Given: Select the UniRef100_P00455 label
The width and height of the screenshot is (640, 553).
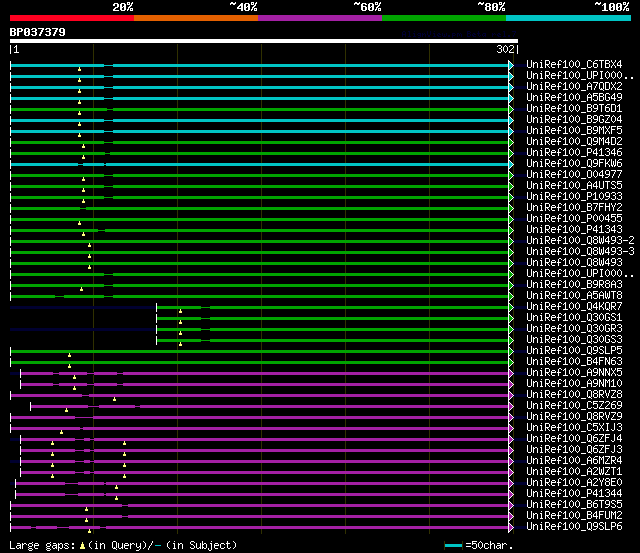Looking at the screenshot, I should pos(574,219).
